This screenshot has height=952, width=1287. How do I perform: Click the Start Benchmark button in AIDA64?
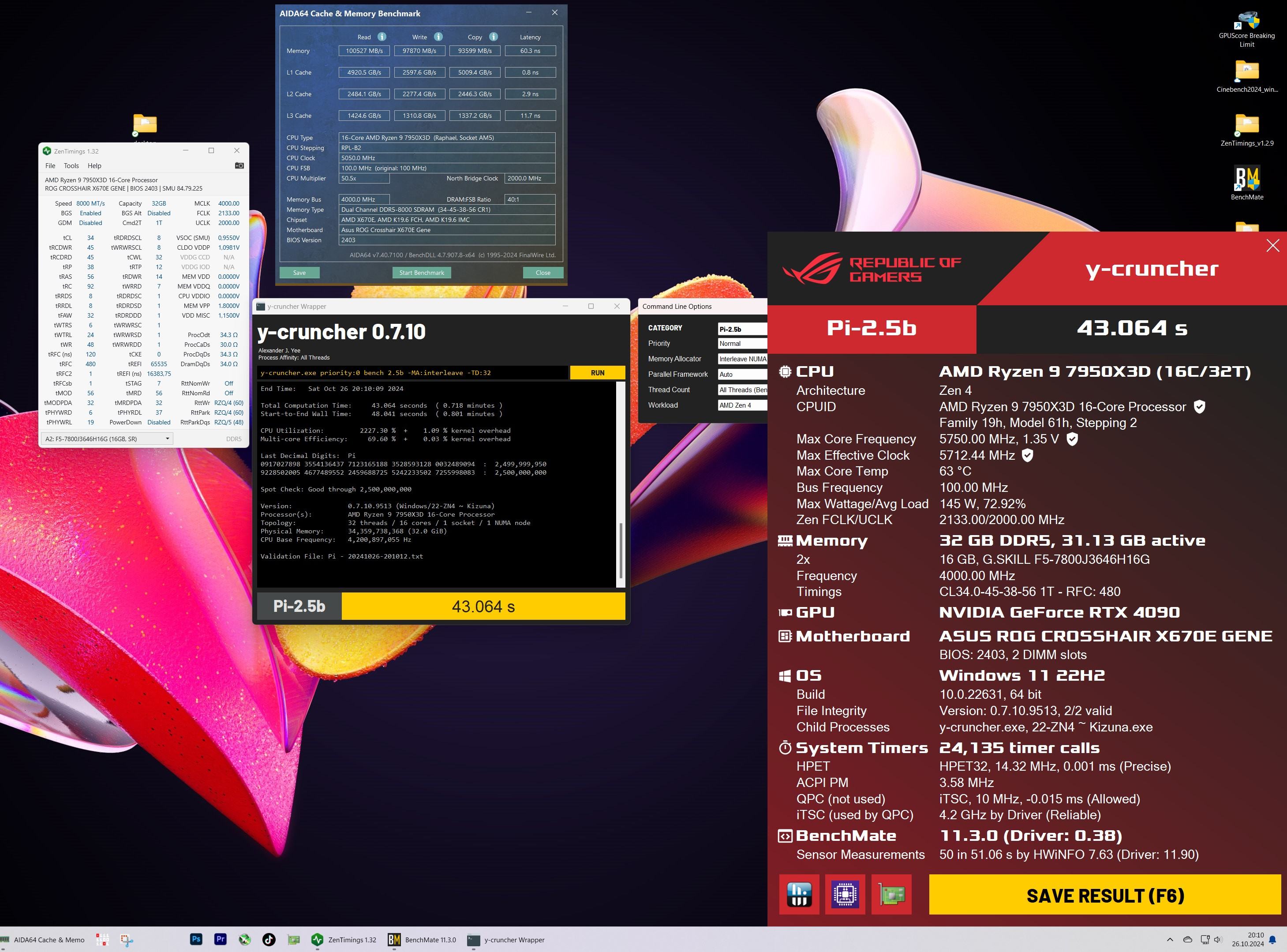point(421,273)
